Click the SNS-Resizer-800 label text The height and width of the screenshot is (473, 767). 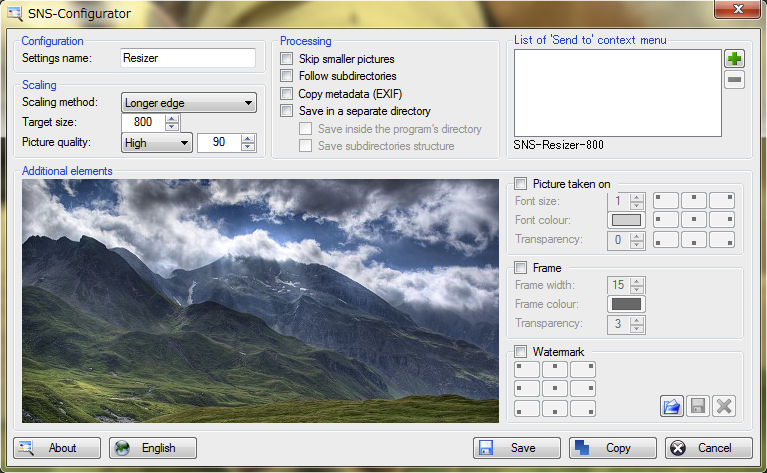pos(558,145)
